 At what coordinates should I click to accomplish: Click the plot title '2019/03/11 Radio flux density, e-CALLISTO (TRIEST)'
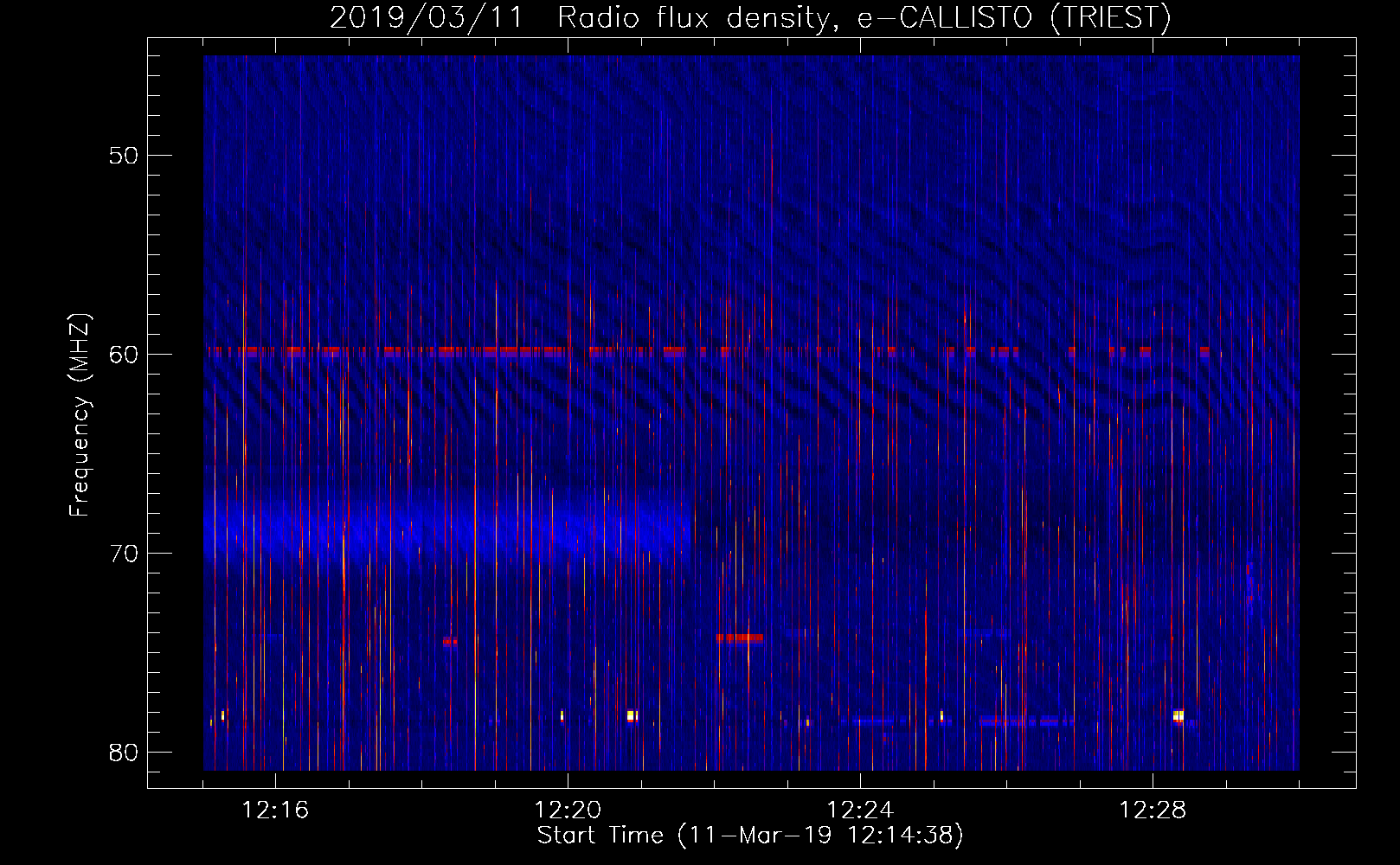click(x=750, y=17)
